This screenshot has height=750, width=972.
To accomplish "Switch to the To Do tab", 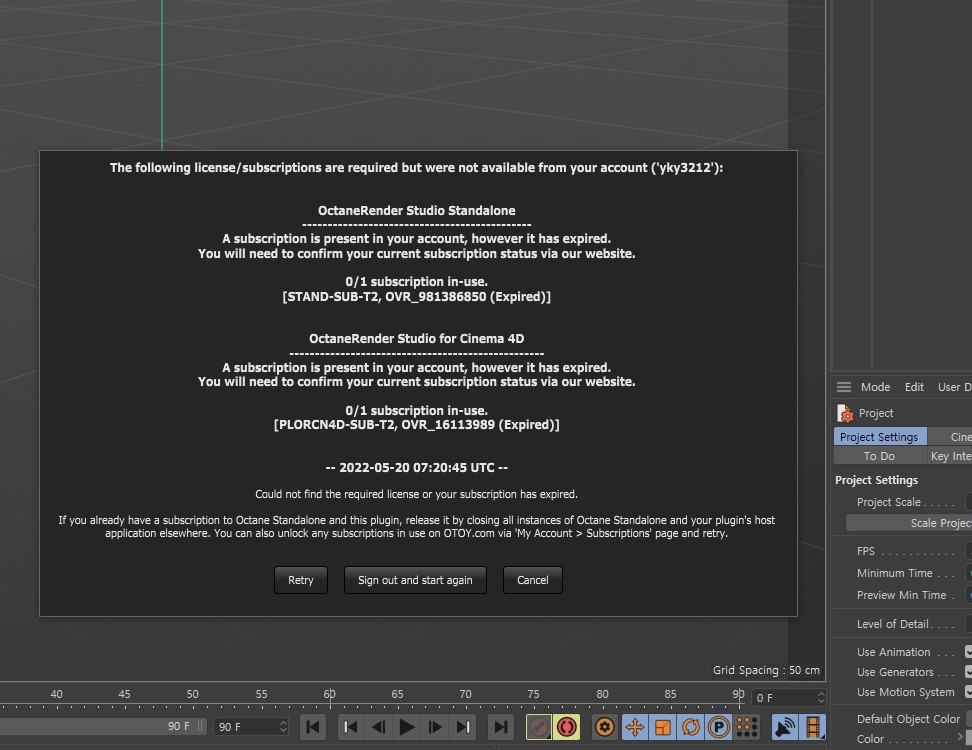I will pyautogui.click(x=880, y=456).
